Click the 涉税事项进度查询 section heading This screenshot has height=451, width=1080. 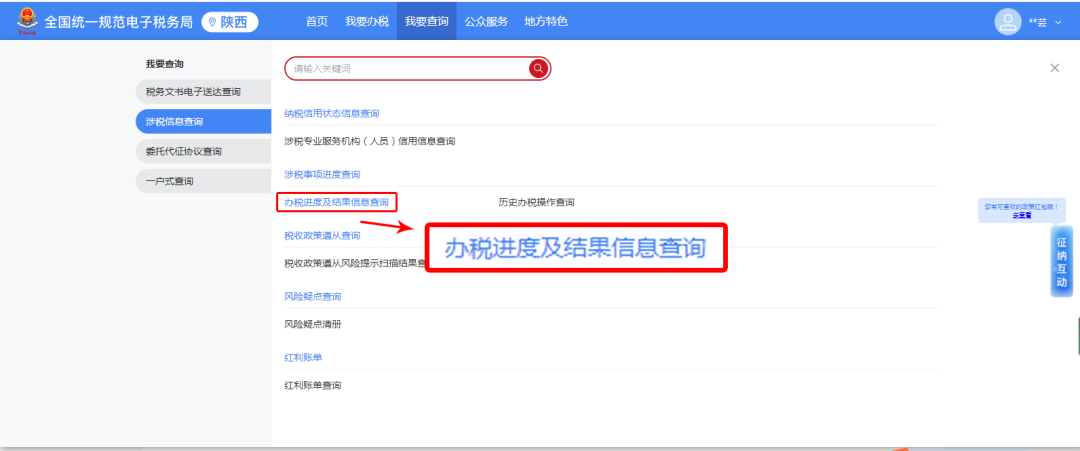322,174
